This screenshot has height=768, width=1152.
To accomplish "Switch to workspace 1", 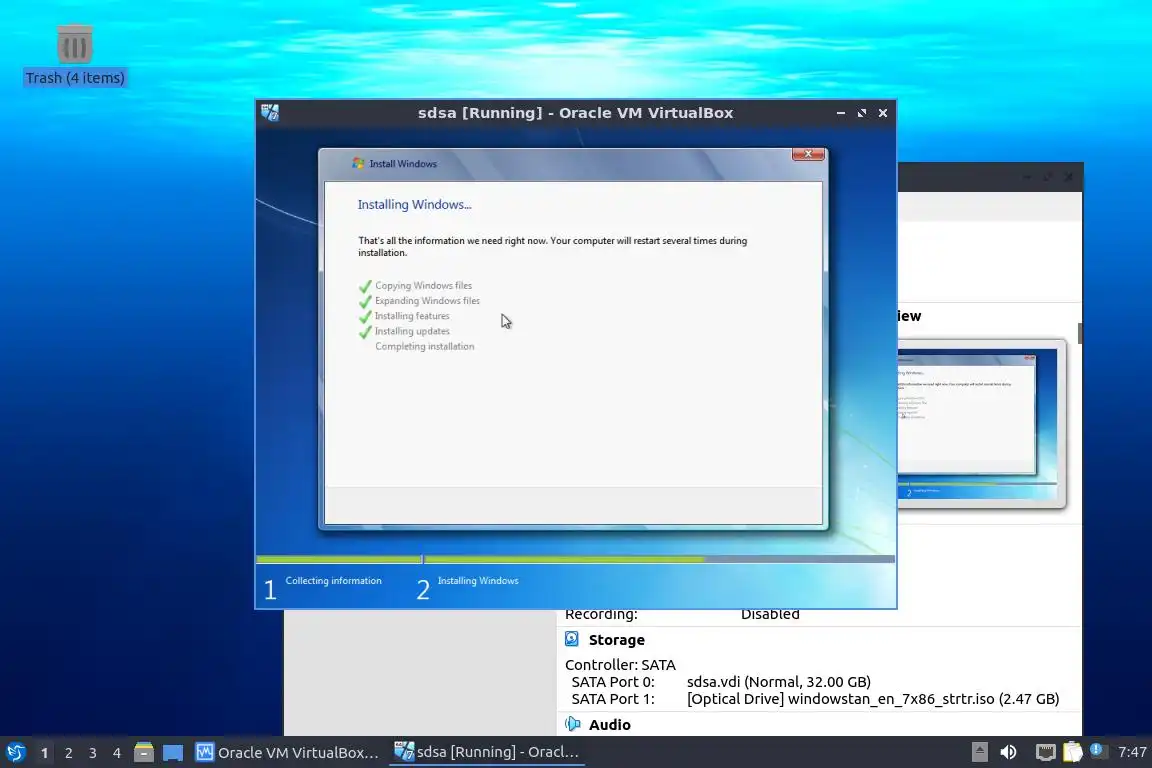I will coord(44,753).
